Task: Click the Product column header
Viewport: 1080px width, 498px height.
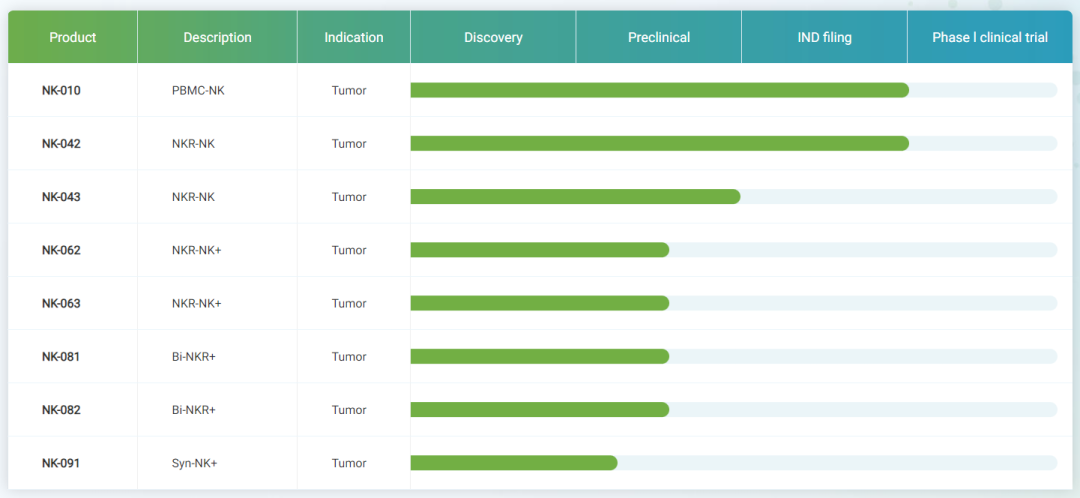Action: tap(73, 37)
